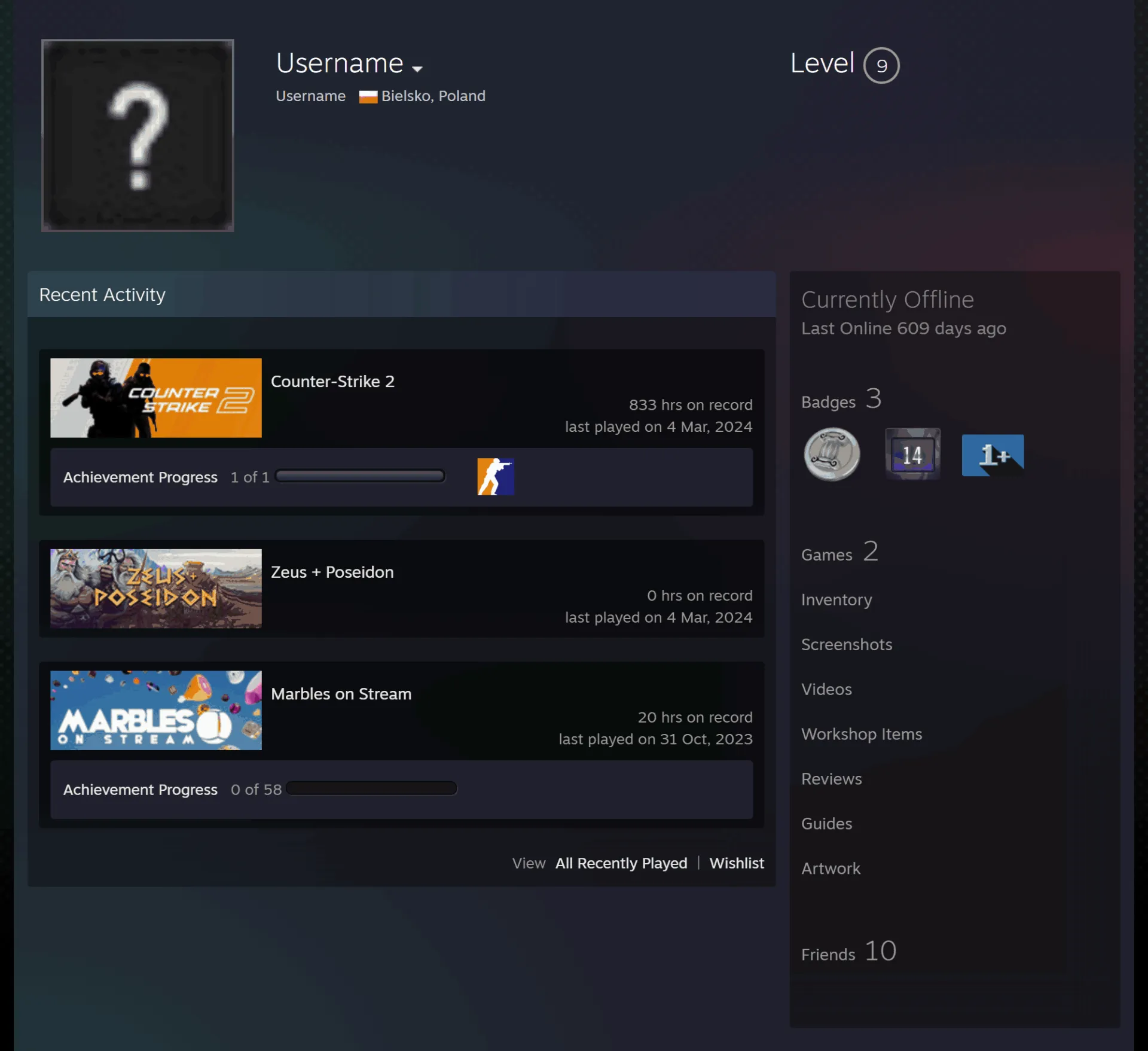
Task: Open the Wishlist link
Action: [x=737, y=863]
